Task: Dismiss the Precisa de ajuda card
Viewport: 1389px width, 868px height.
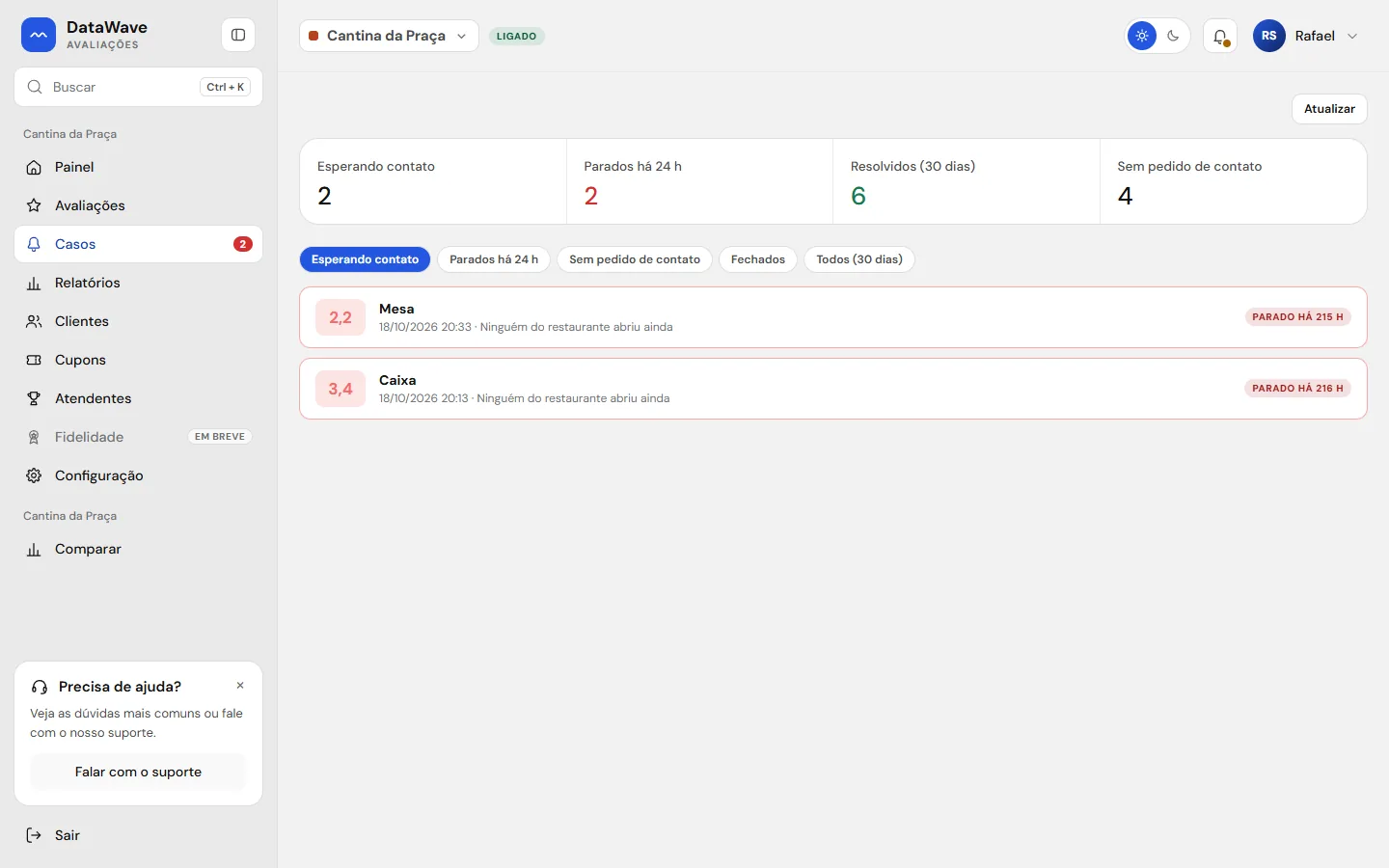Action: (240, 686)
